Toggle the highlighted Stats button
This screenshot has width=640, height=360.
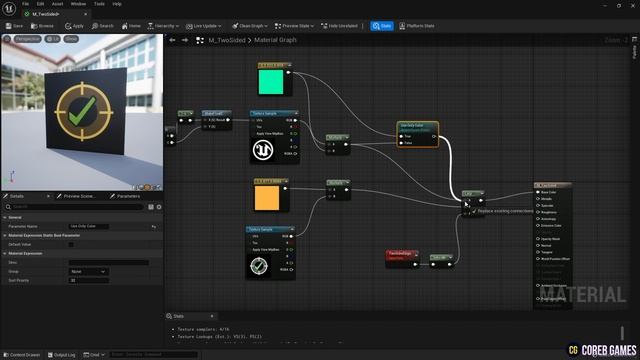tap(382, 26)
